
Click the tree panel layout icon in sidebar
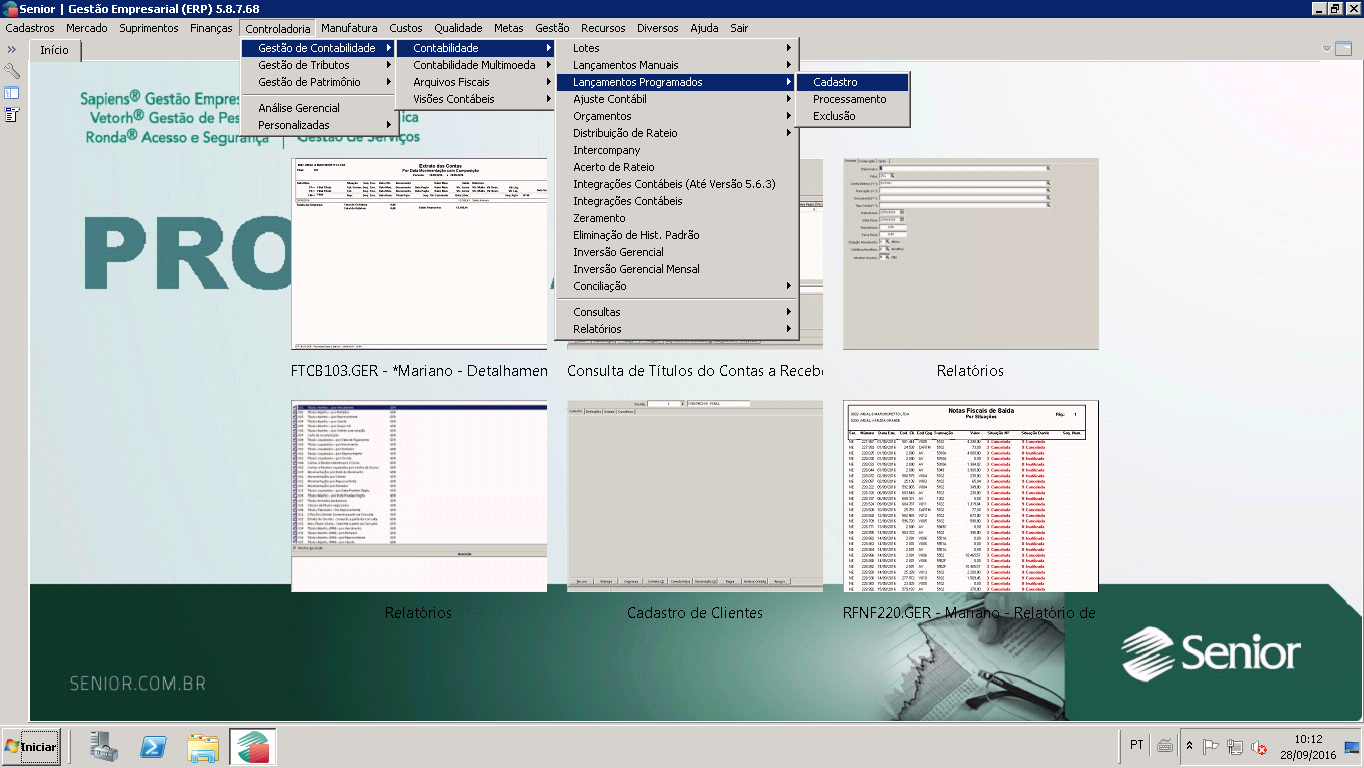coord(12,93)
